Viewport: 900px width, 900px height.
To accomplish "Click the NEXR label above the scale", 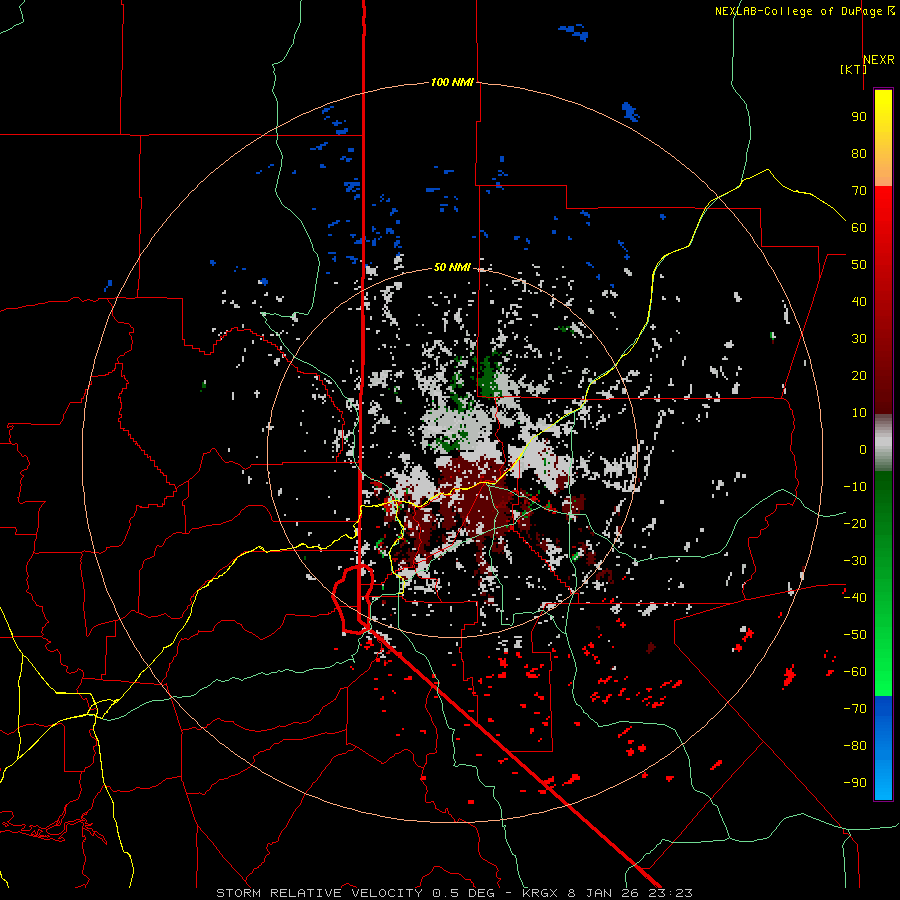I will [x=879, y=60].
